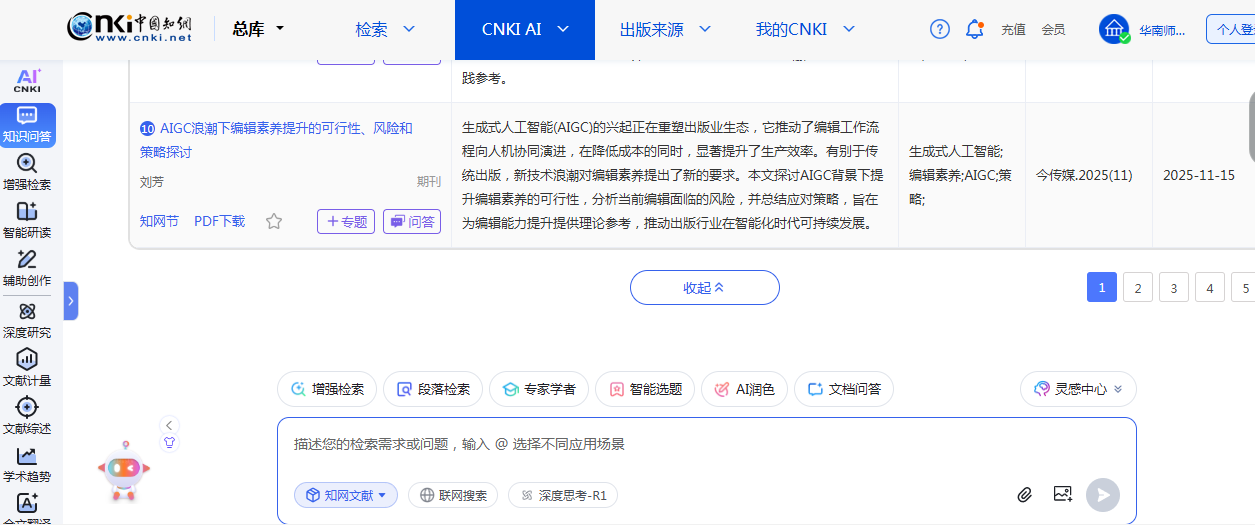This screenshot has width=1255, height=525.
Task: Toggle 联网搜索 option
Action: coord(453,495)
